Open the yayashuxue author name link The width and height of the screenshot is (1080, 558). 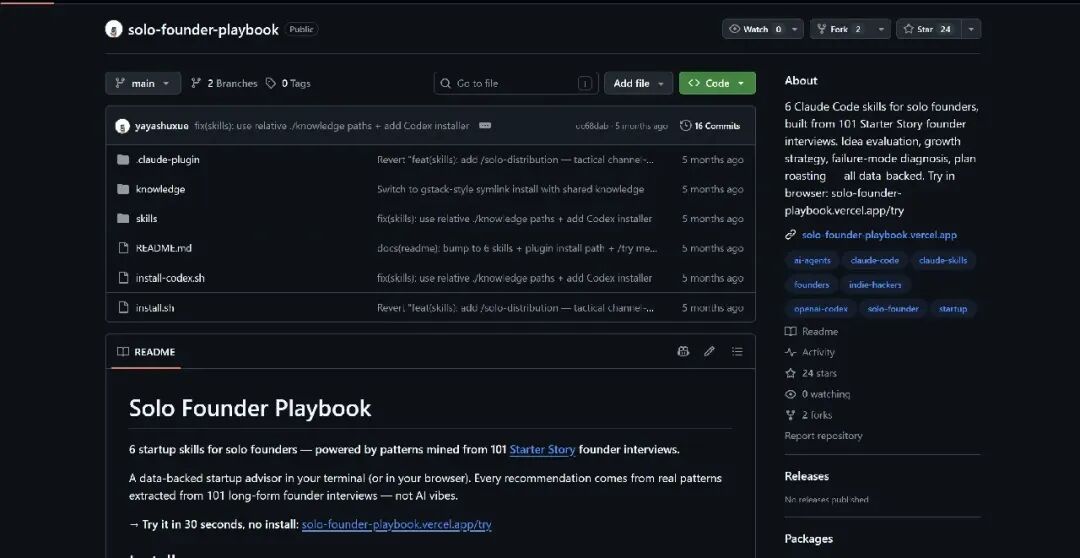click(162, 126)
